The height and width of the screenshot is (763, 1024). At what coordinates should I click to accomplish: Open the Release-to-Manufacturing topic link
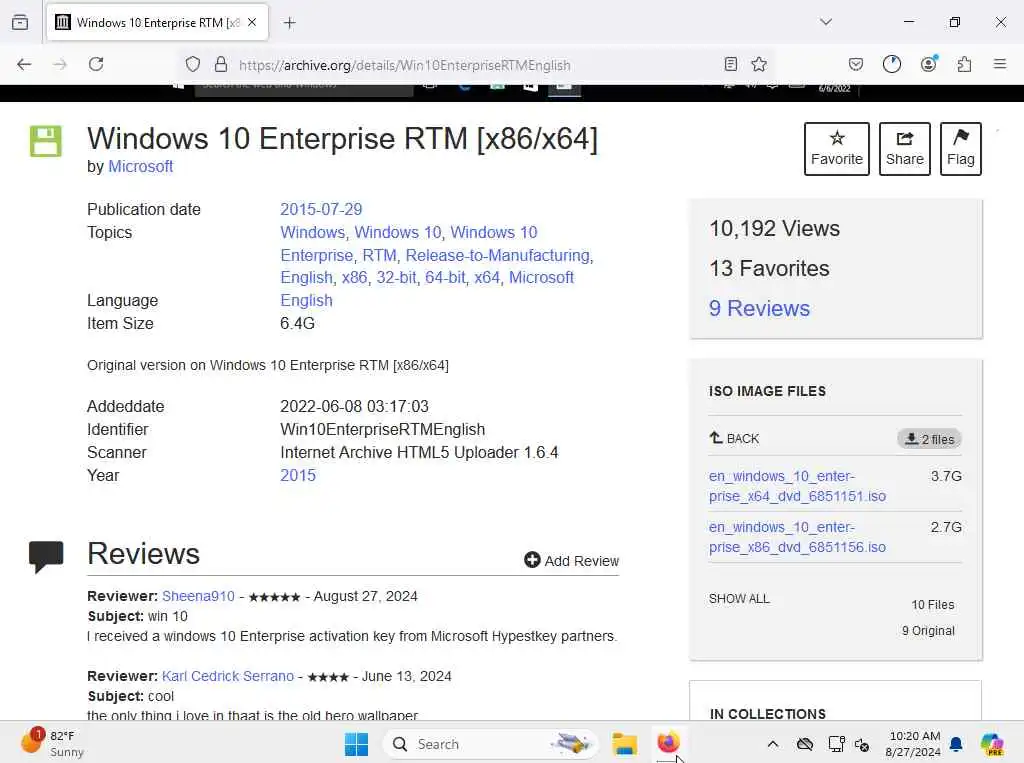[x=498, y=255]
